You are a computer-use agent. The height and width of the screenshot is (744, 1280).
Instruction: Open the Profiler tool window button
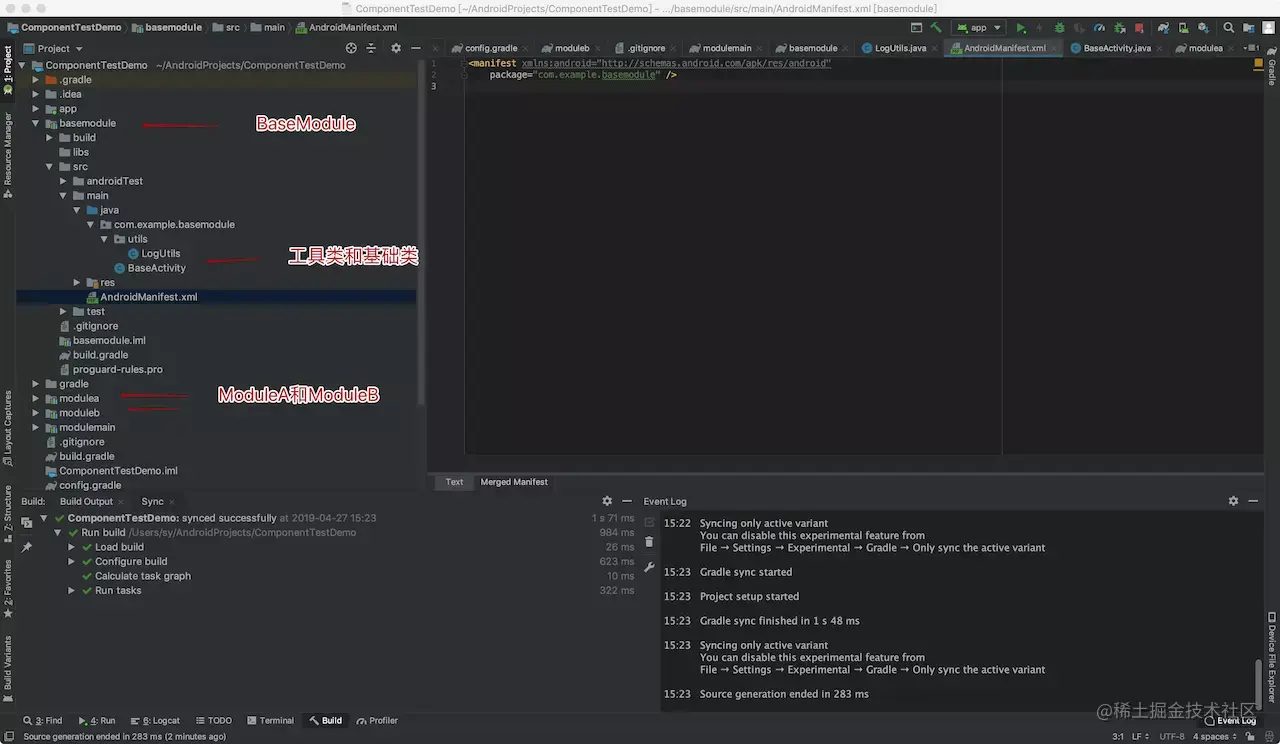coord(377,720)
